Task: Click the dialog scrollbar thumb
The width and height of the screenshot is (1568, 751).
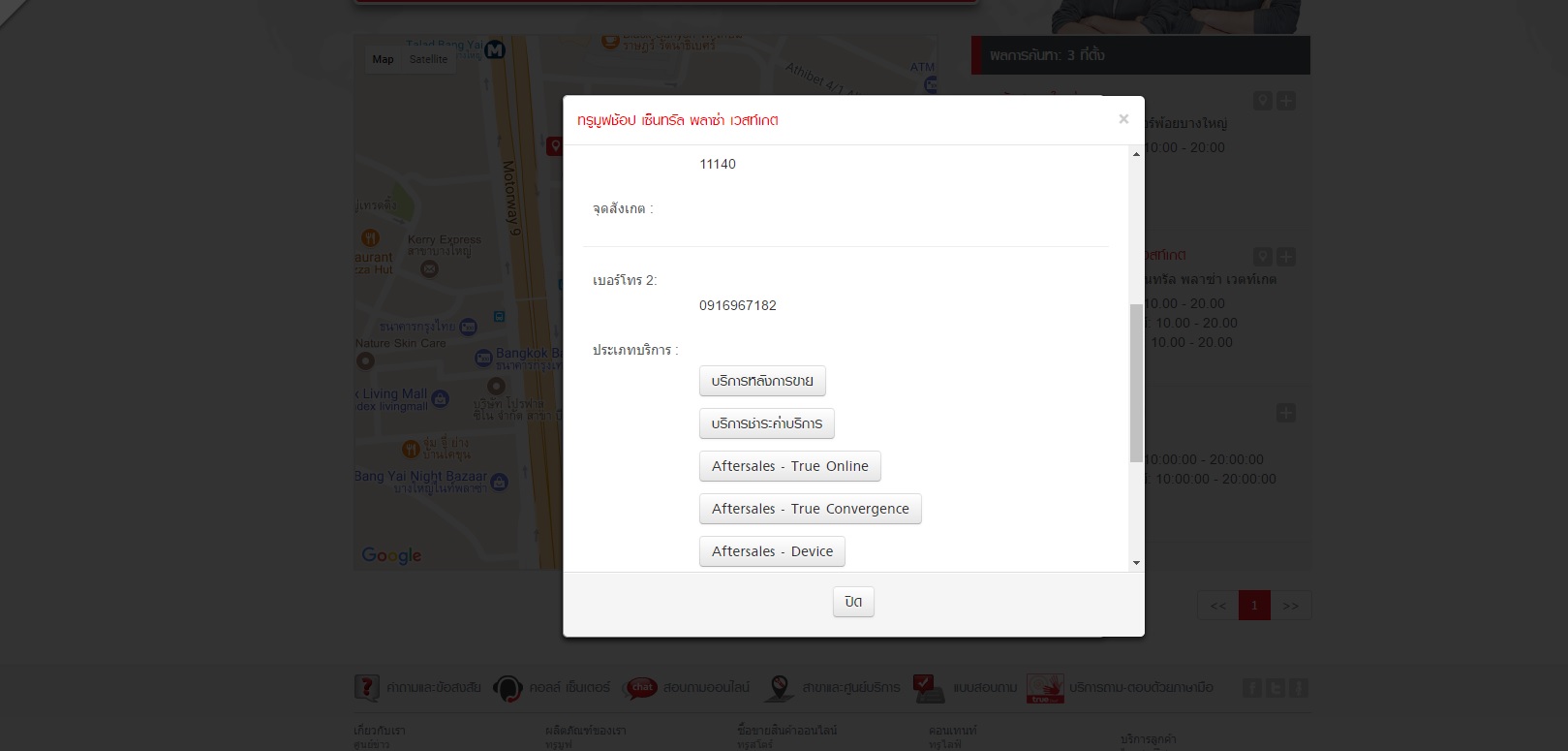Action: (x=1136, y=384)
